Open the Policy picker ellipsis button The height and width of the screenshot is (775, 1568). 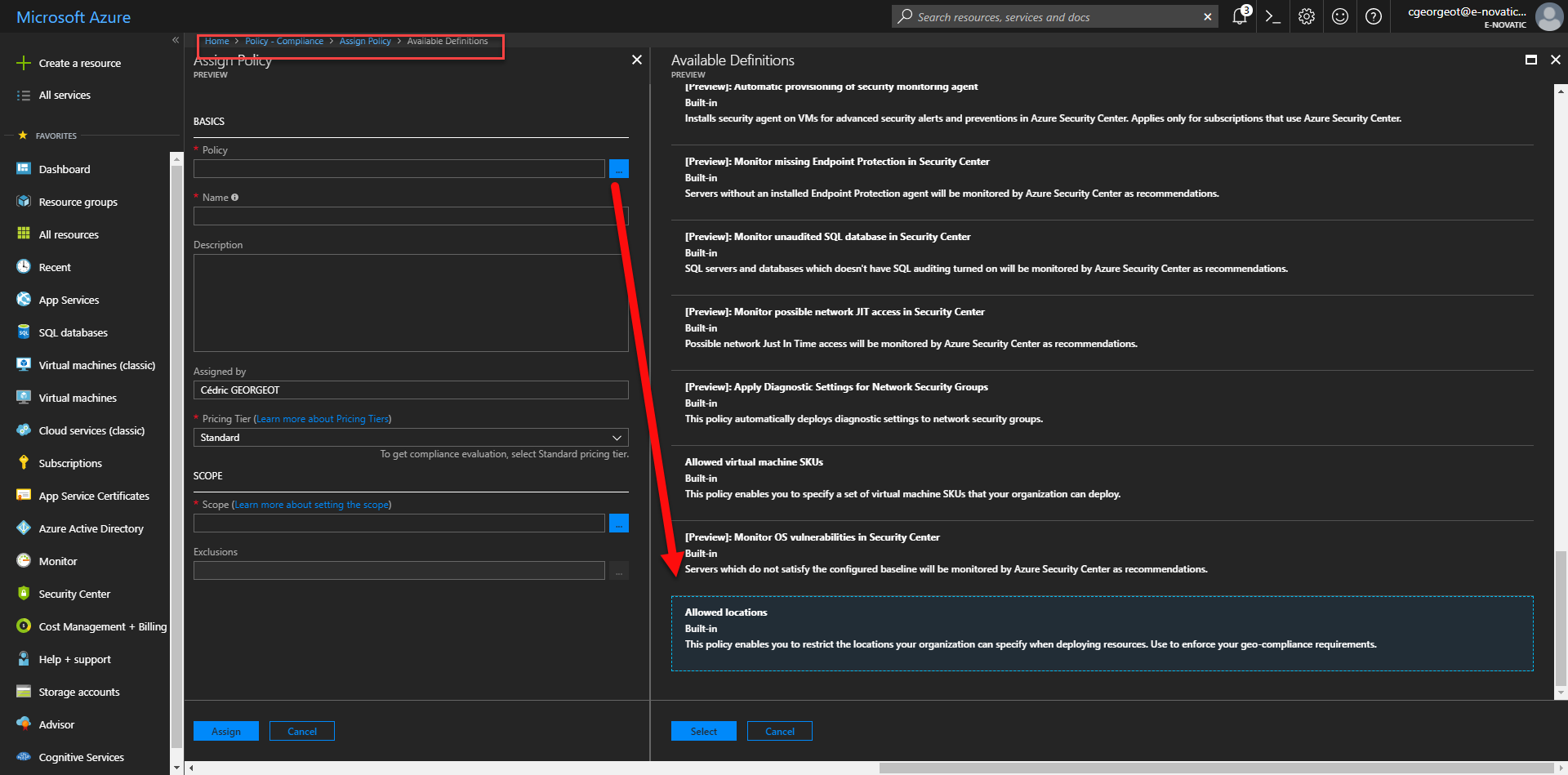click(x=619, y=169)
